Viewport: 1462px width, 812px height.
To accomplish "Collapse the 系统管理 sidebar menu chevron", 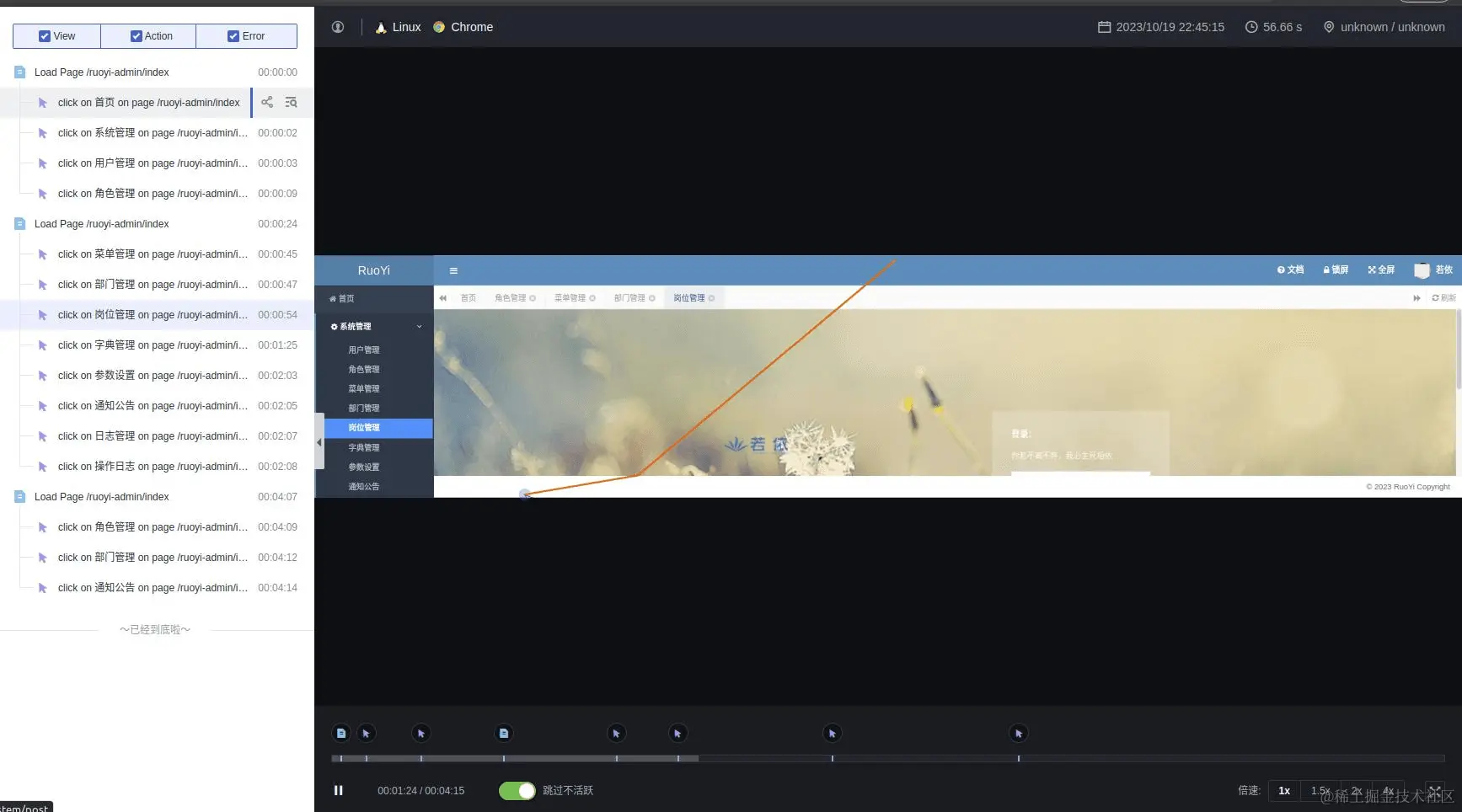I will click(420, 327).
